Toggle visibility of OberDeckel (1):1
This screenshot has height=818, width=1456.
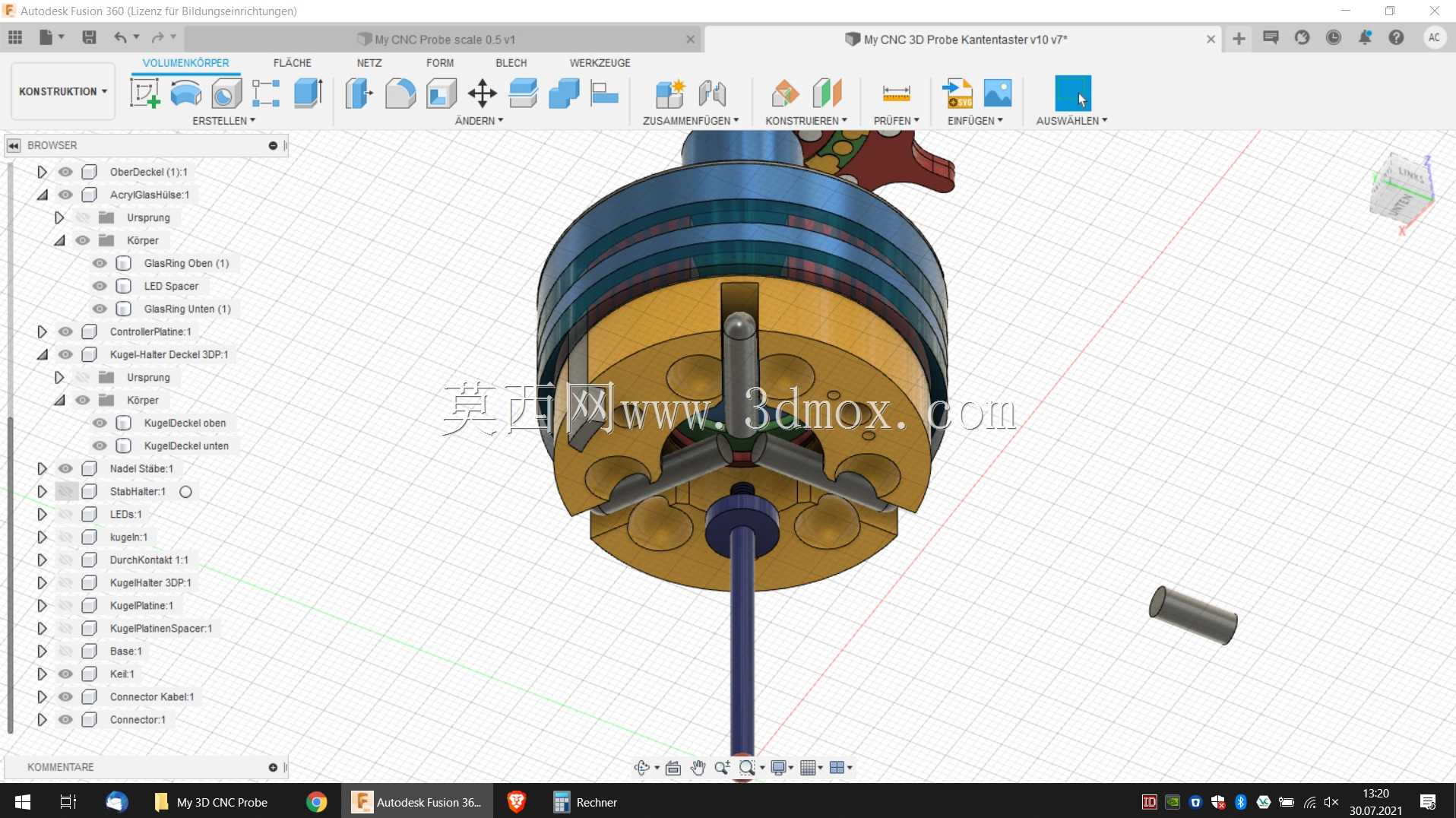pyautogui.click(x=66, y=172)
